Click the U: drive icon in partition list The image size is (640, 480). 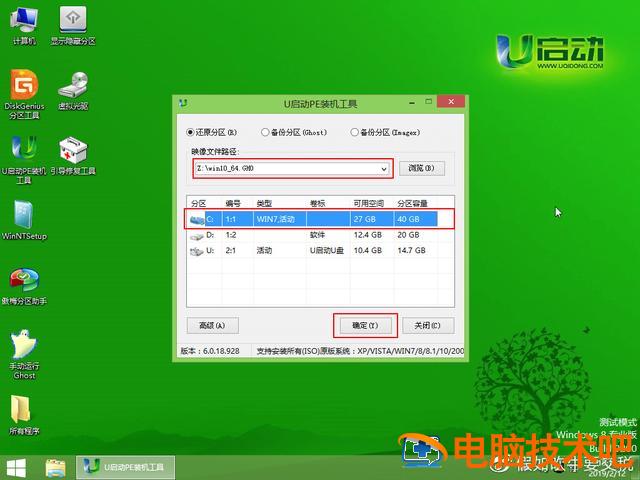(x=197, y=251)
